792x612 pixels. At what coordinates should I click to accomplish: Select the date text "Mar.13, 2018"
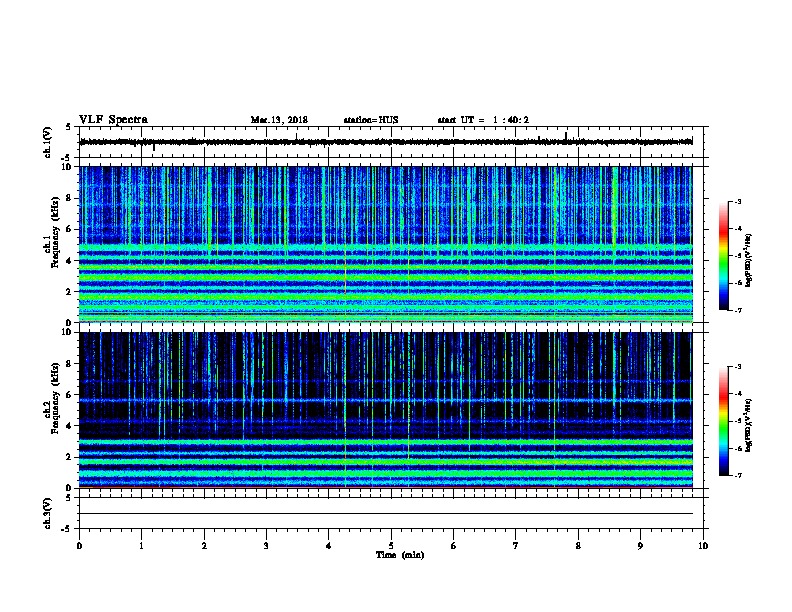coord(279,120)
